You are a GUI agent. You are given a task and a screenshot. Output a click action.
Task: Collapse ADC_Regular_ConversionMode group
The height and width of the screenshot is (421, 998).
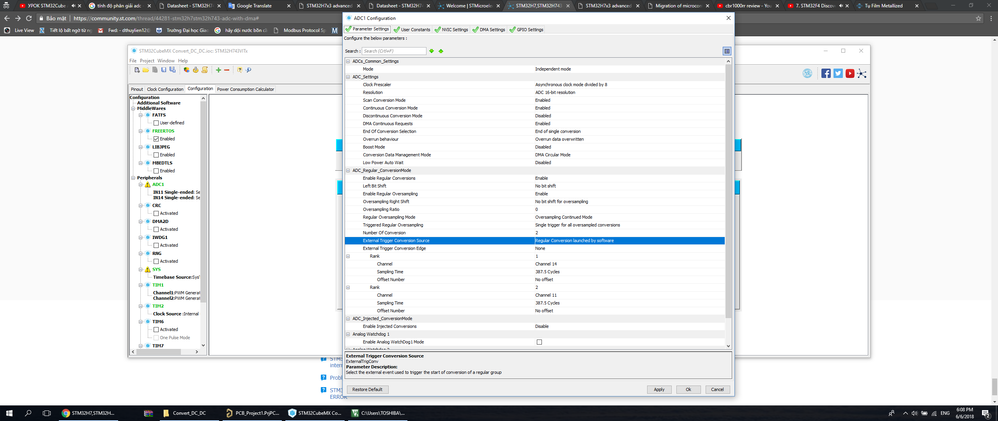coord(348,170)
